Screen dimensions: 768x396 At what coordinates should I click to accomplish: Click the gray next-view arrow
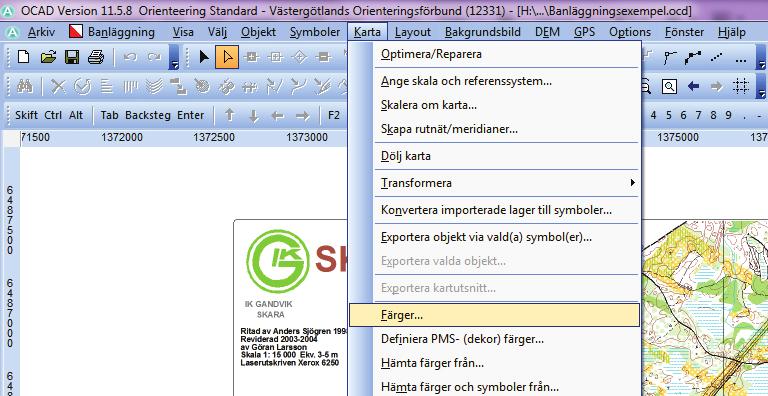click(717, 87)
